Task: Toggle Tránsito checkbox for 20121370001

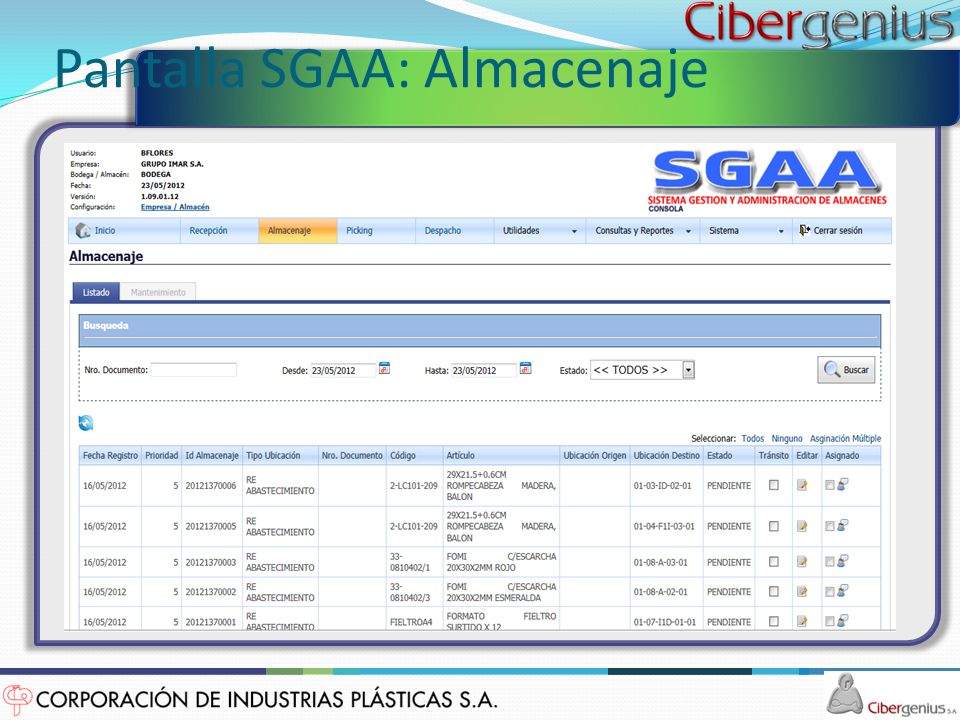Action: 774,621
